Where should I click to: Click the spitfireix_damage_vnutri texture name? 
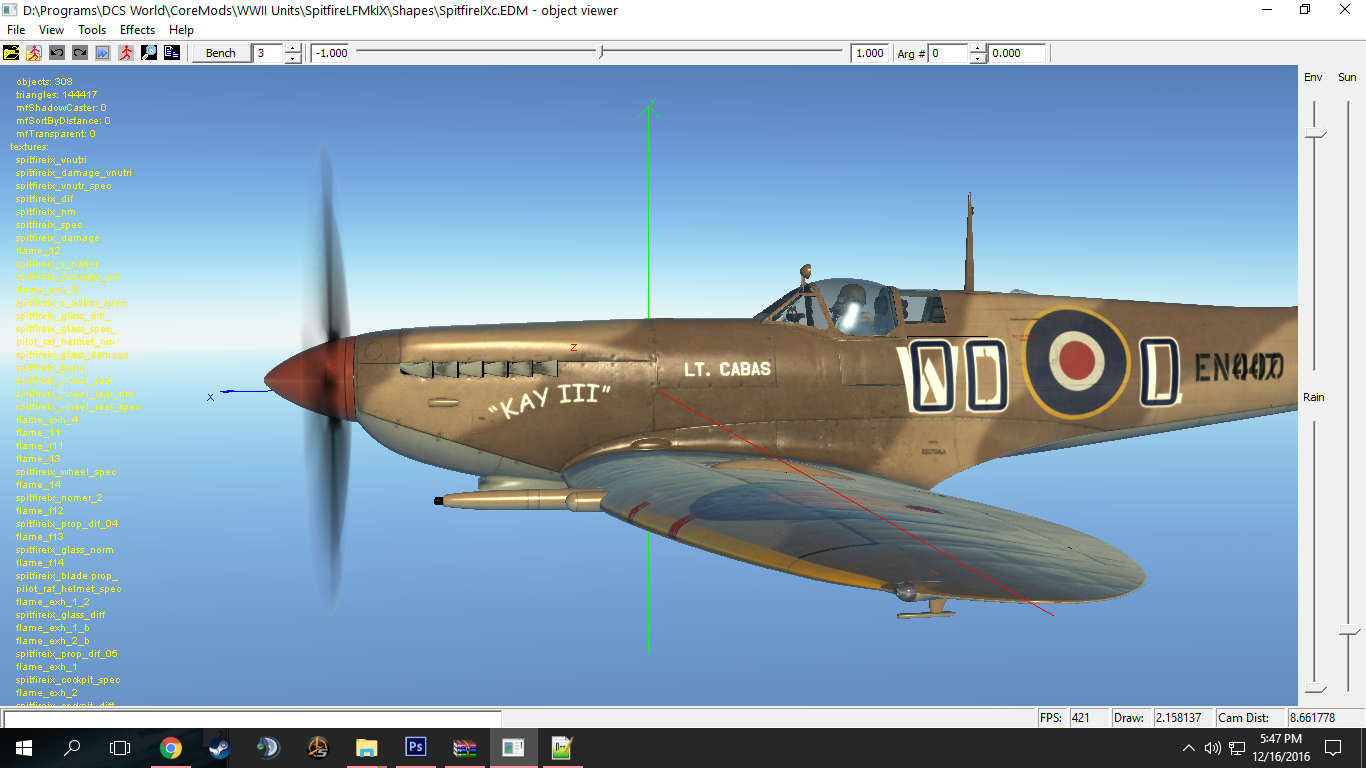point(73,173)
